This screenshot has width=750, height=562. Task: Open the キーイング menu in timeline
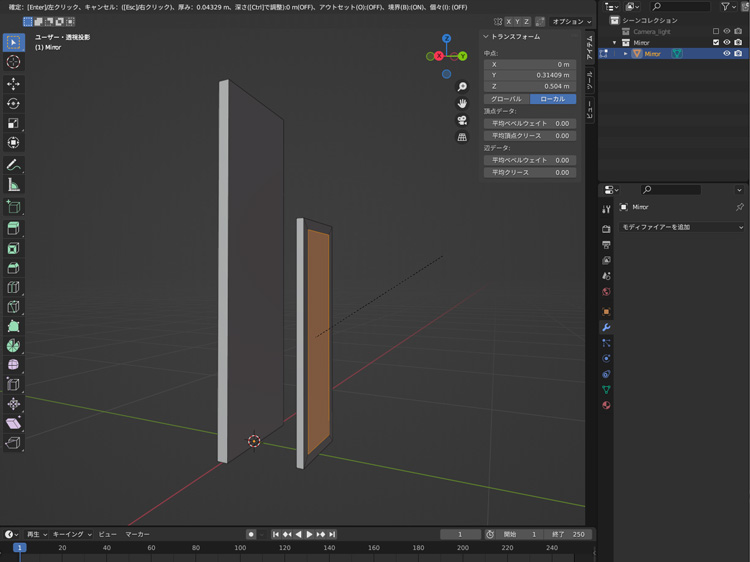(70, 534)
